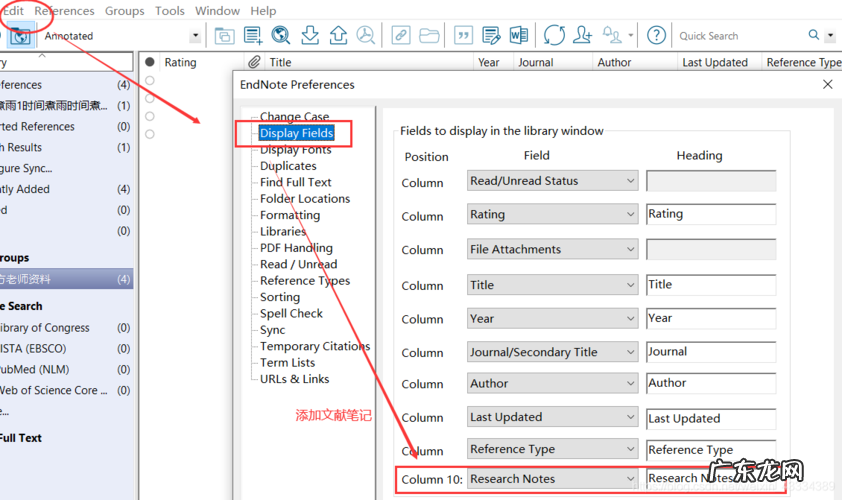Click the Quick Search box

coord(740,36)
